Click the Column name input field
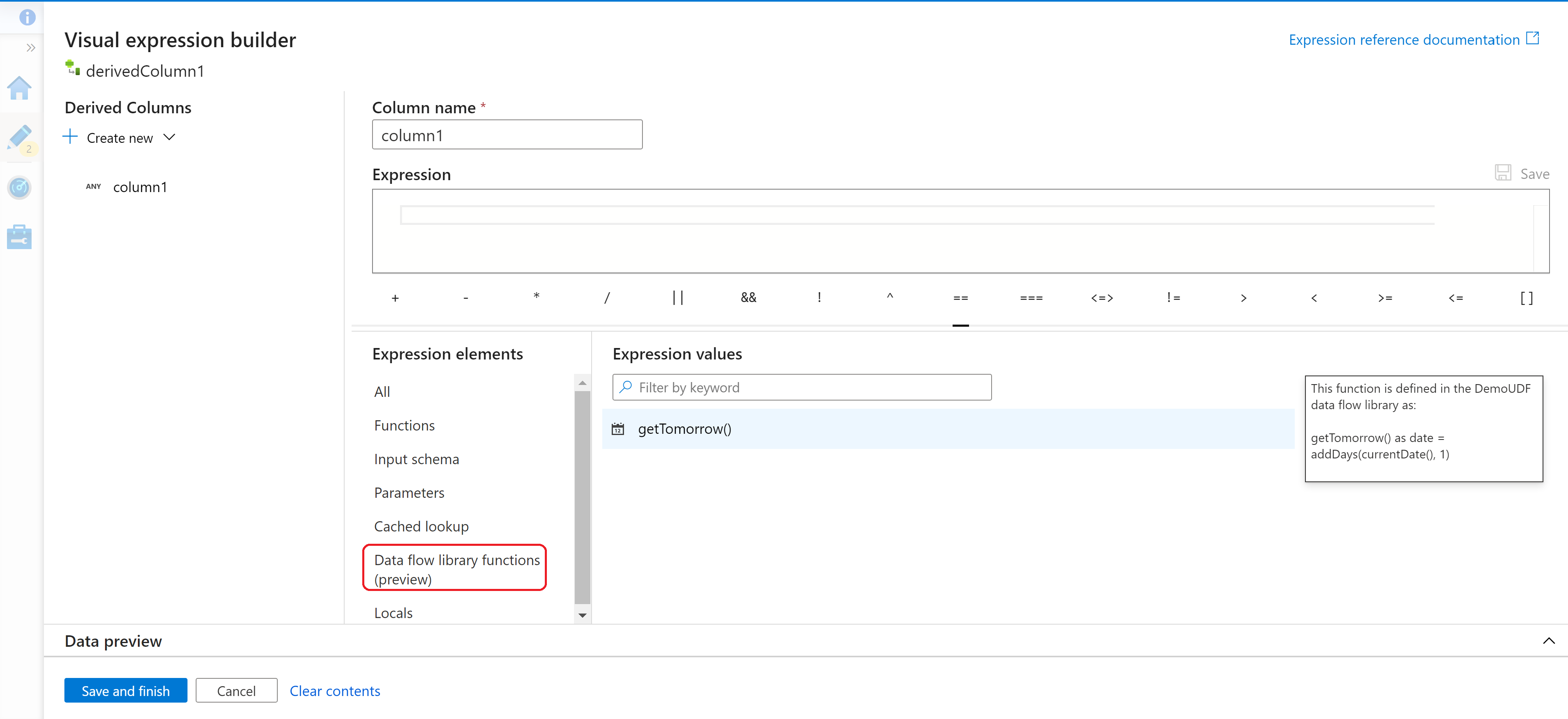The width and height of the screenshot is (1568, 719). pos(506,134)
